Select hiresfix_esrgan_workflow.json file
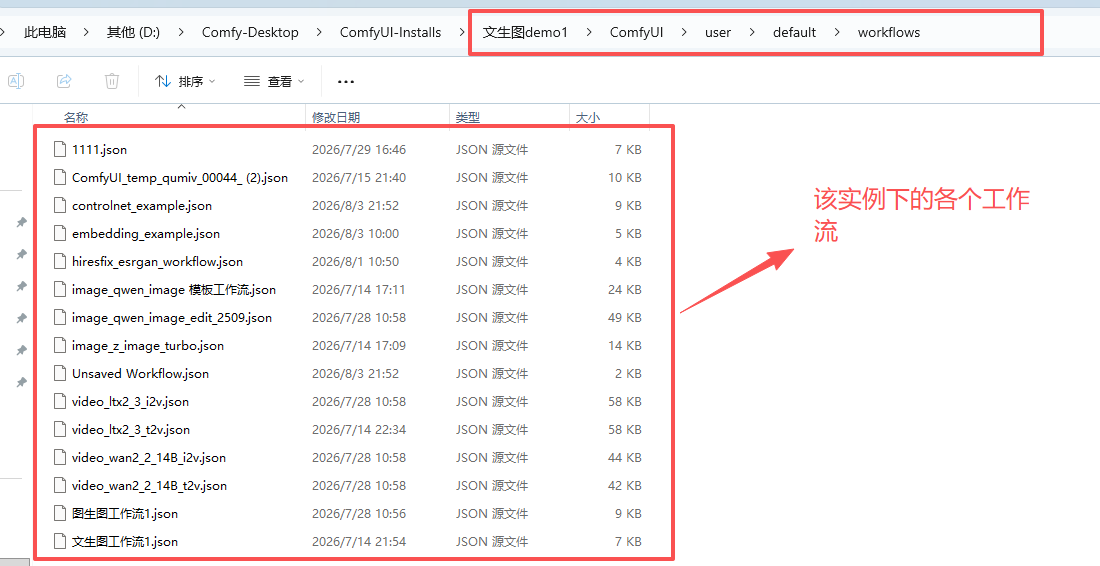Viewport: 1100px width, 566px height. [x=157, y=262]
